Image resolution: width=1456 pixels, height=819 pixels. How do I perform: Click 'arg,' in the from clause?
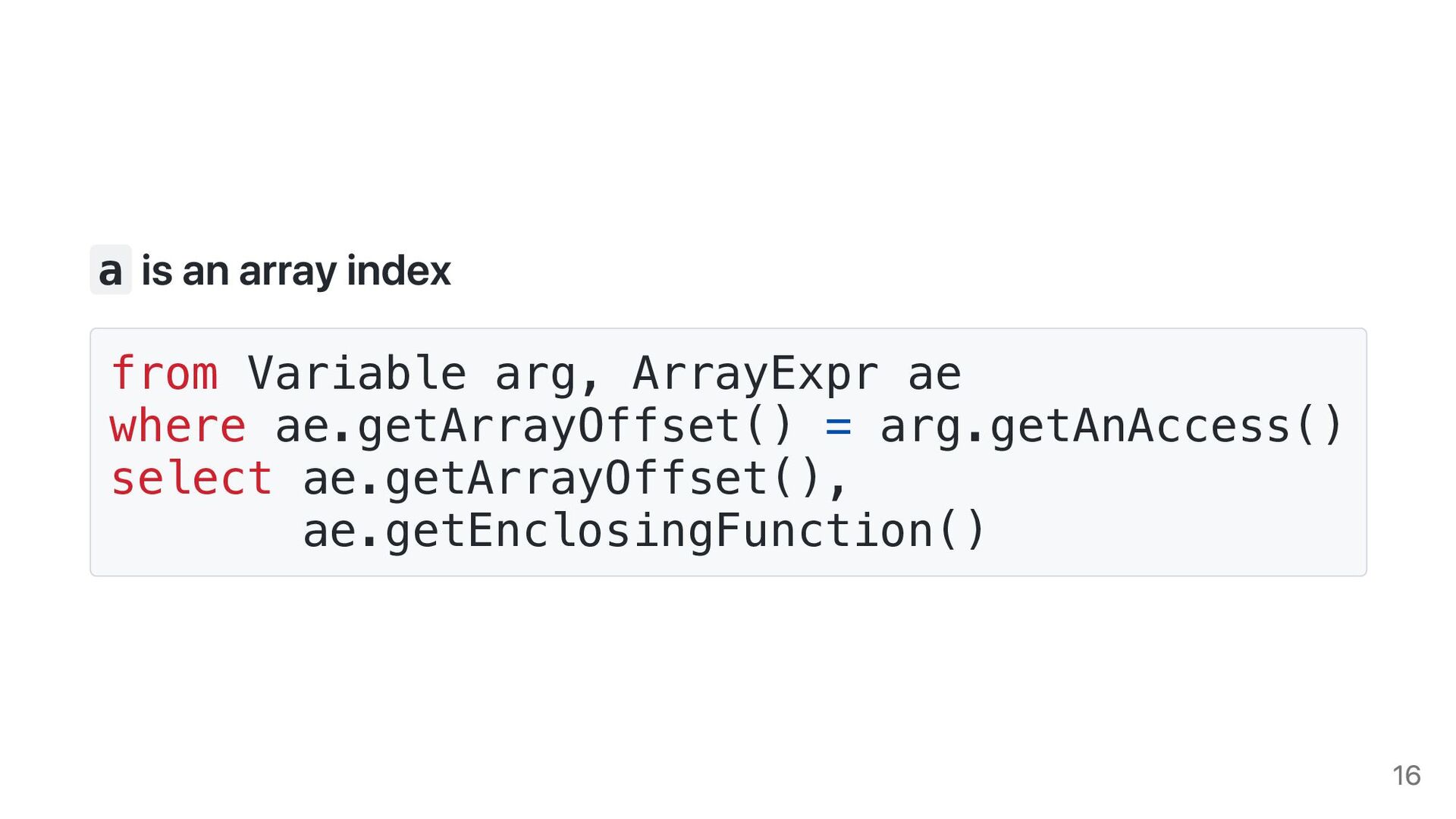coord(548,375)
